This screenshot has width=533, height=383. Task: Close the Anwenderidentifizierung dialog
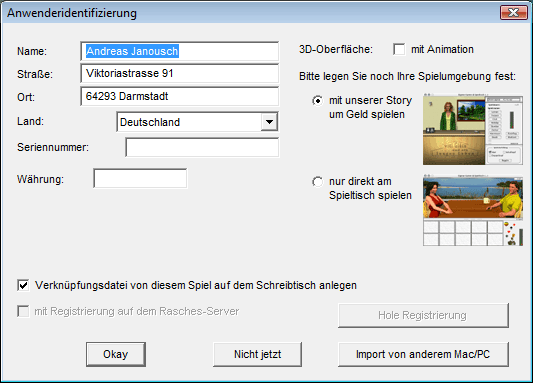[x=513, y=13]
